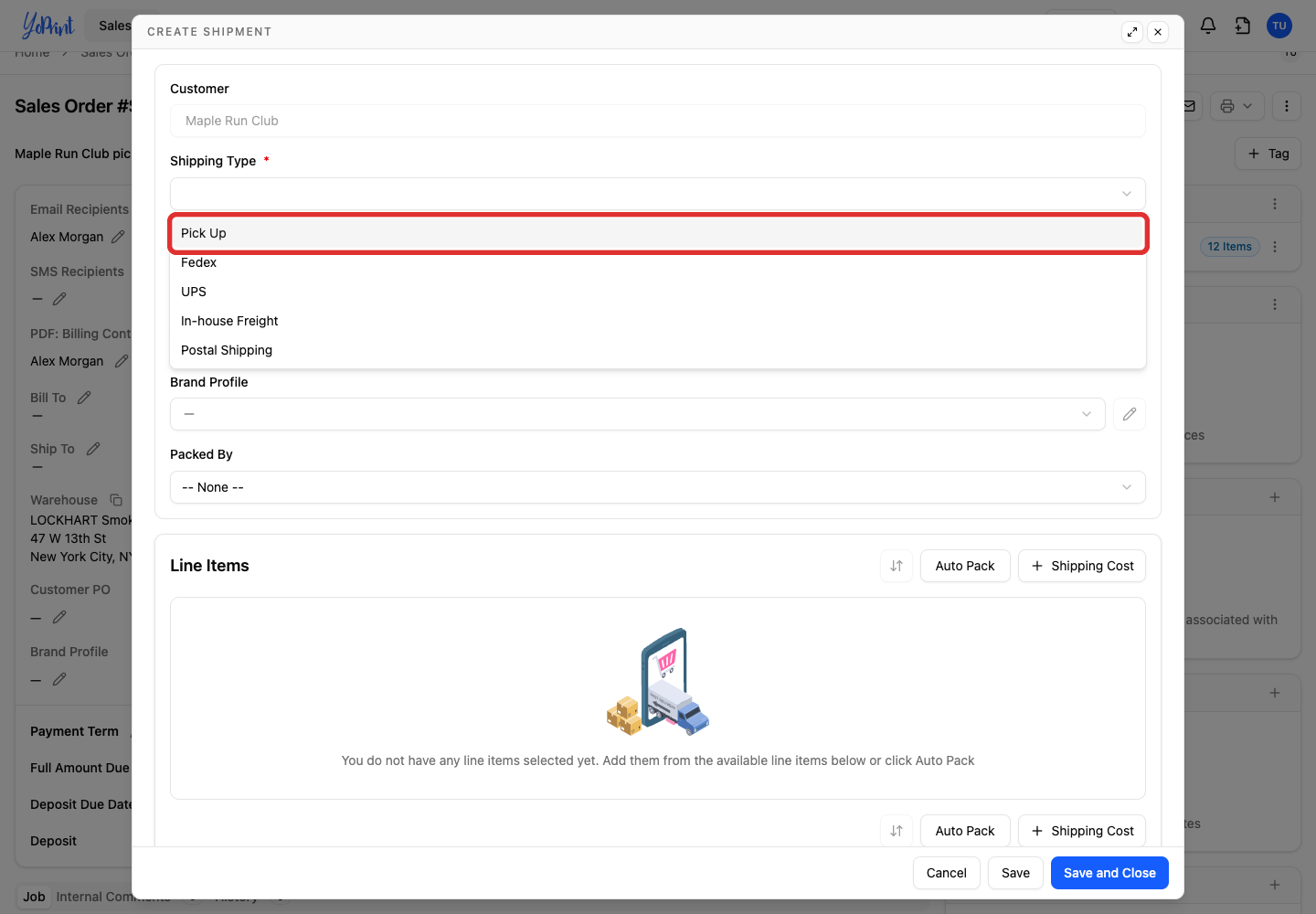The width and height of the screenshot is (1316, 914).
Task: Edit brand profile via pencil icon in dialog
Action: pos(1130,414)
